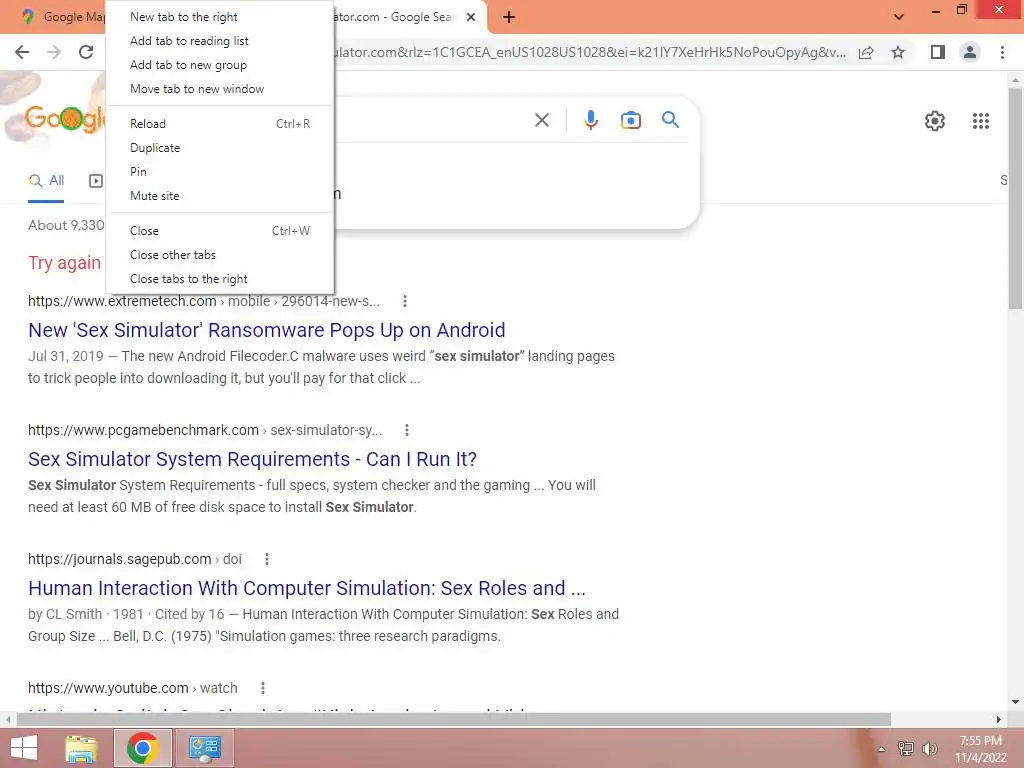1024x768 pixels.
Task: Open a new tab with plus button
Action: [509, 18]
